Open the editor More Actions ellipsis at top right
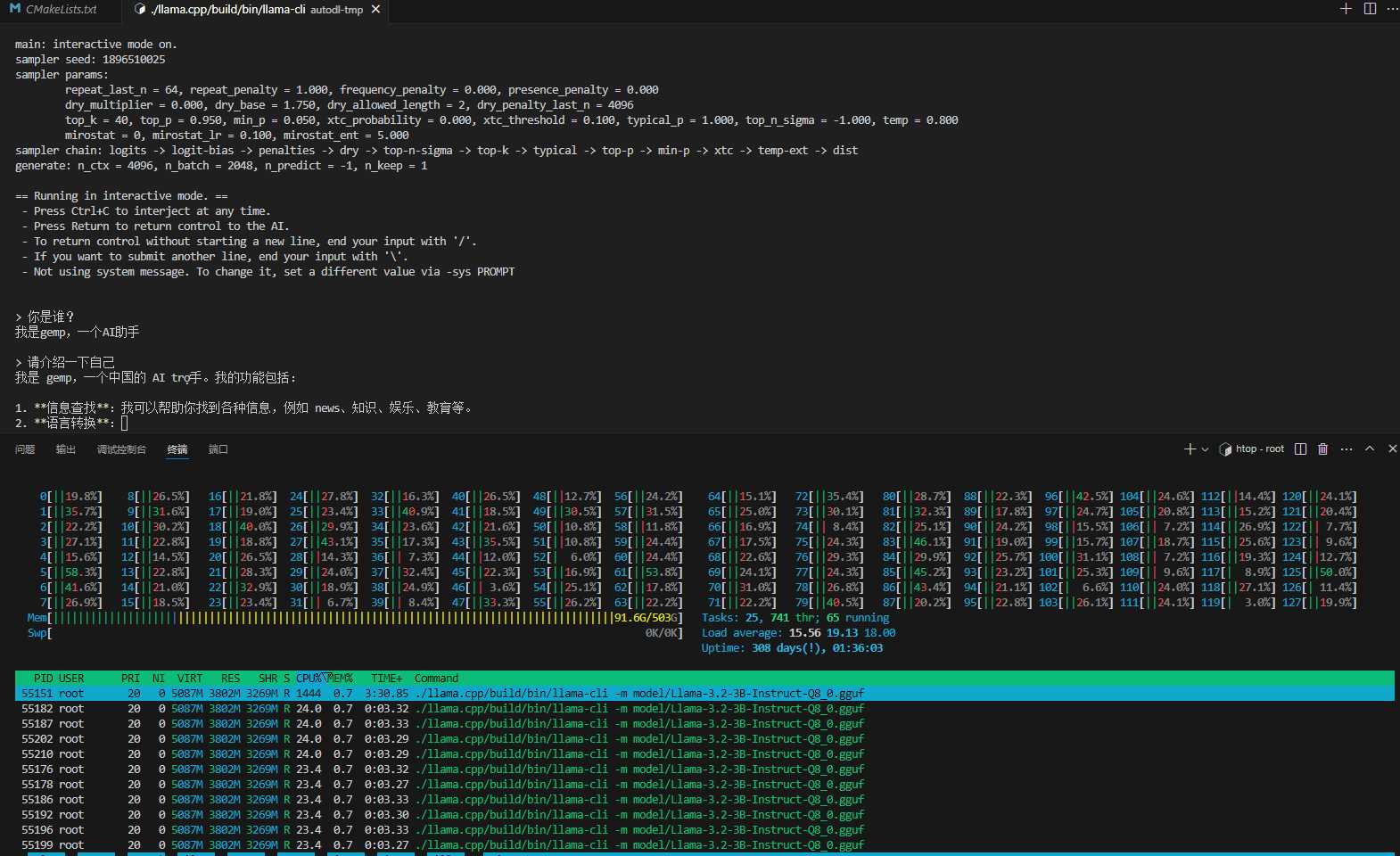Viewport: 1400px width, 856px height. pos(1392,8)
